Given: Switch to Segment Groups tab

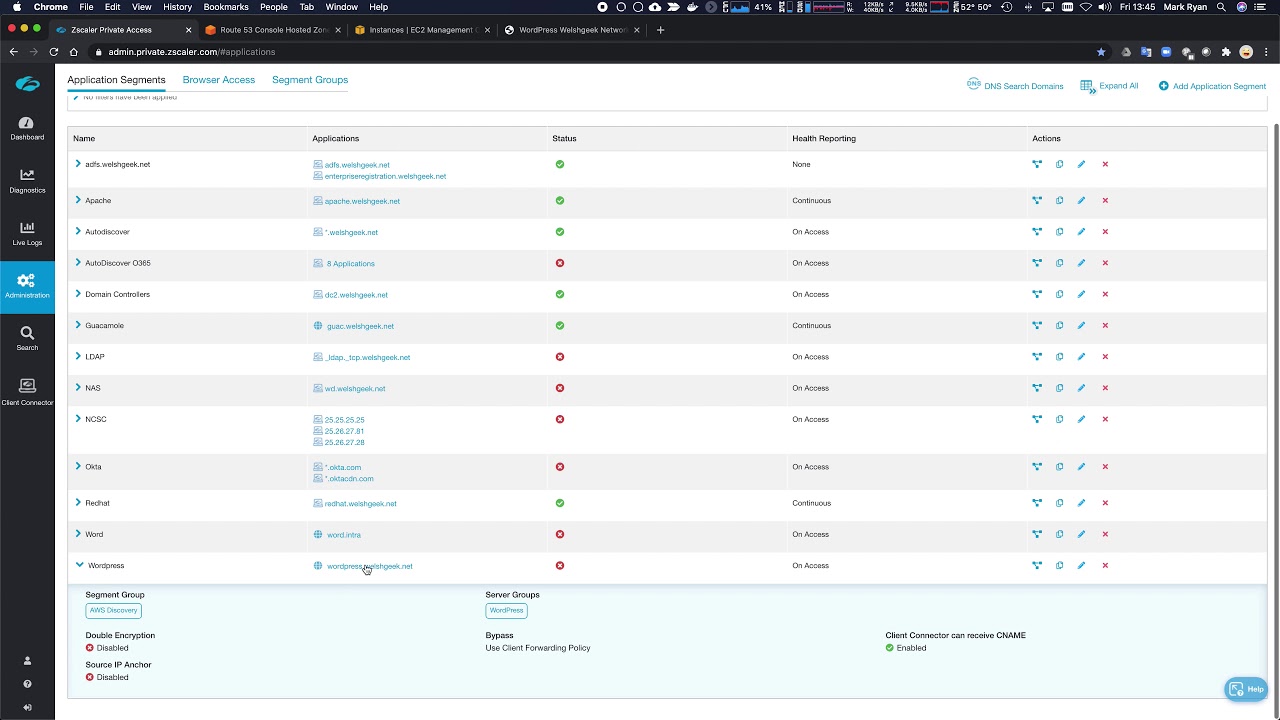Looking at the screenshot, I should [x=310, y=80].
